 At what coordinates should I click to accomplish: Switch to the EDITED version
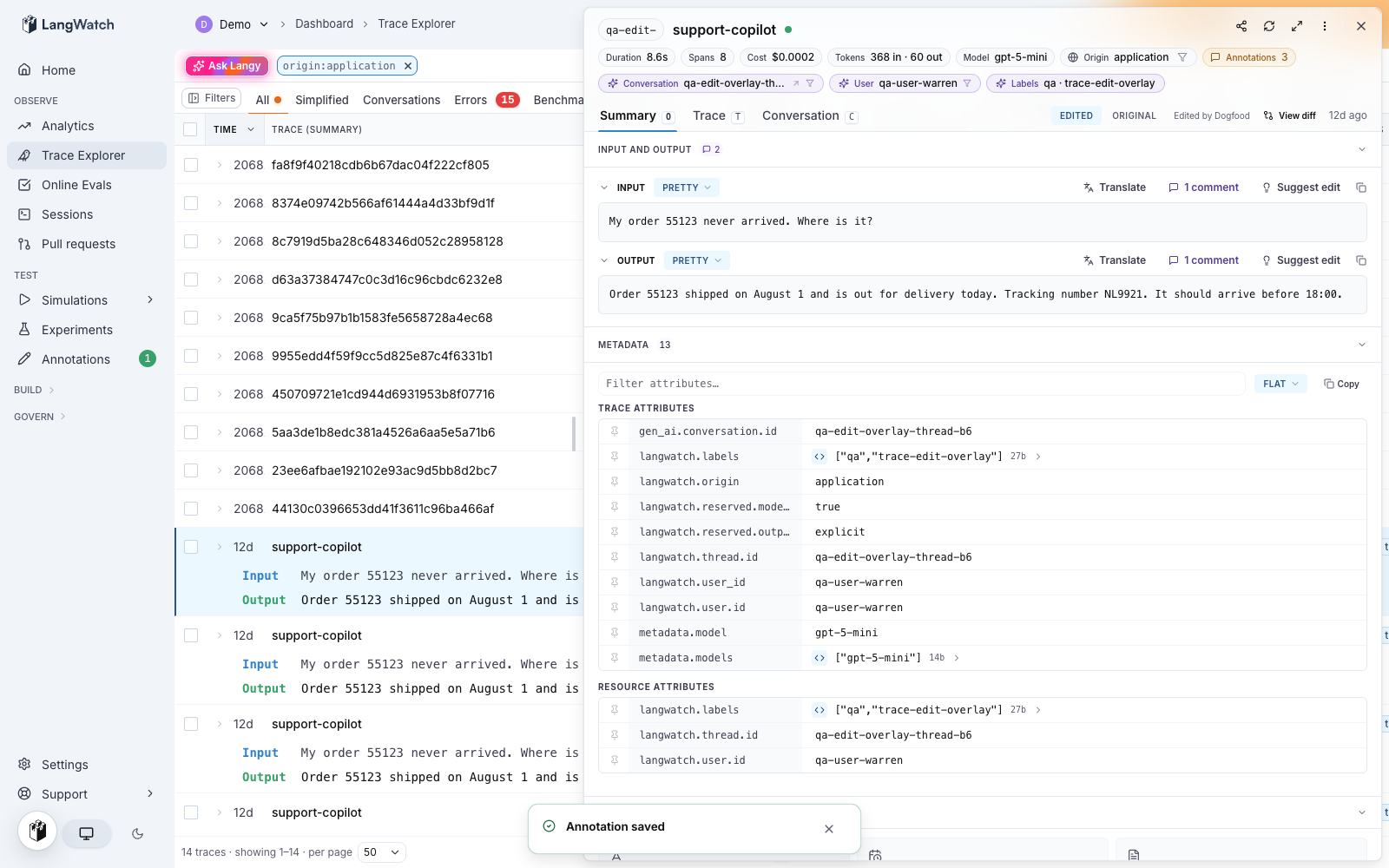point(1076,115)
